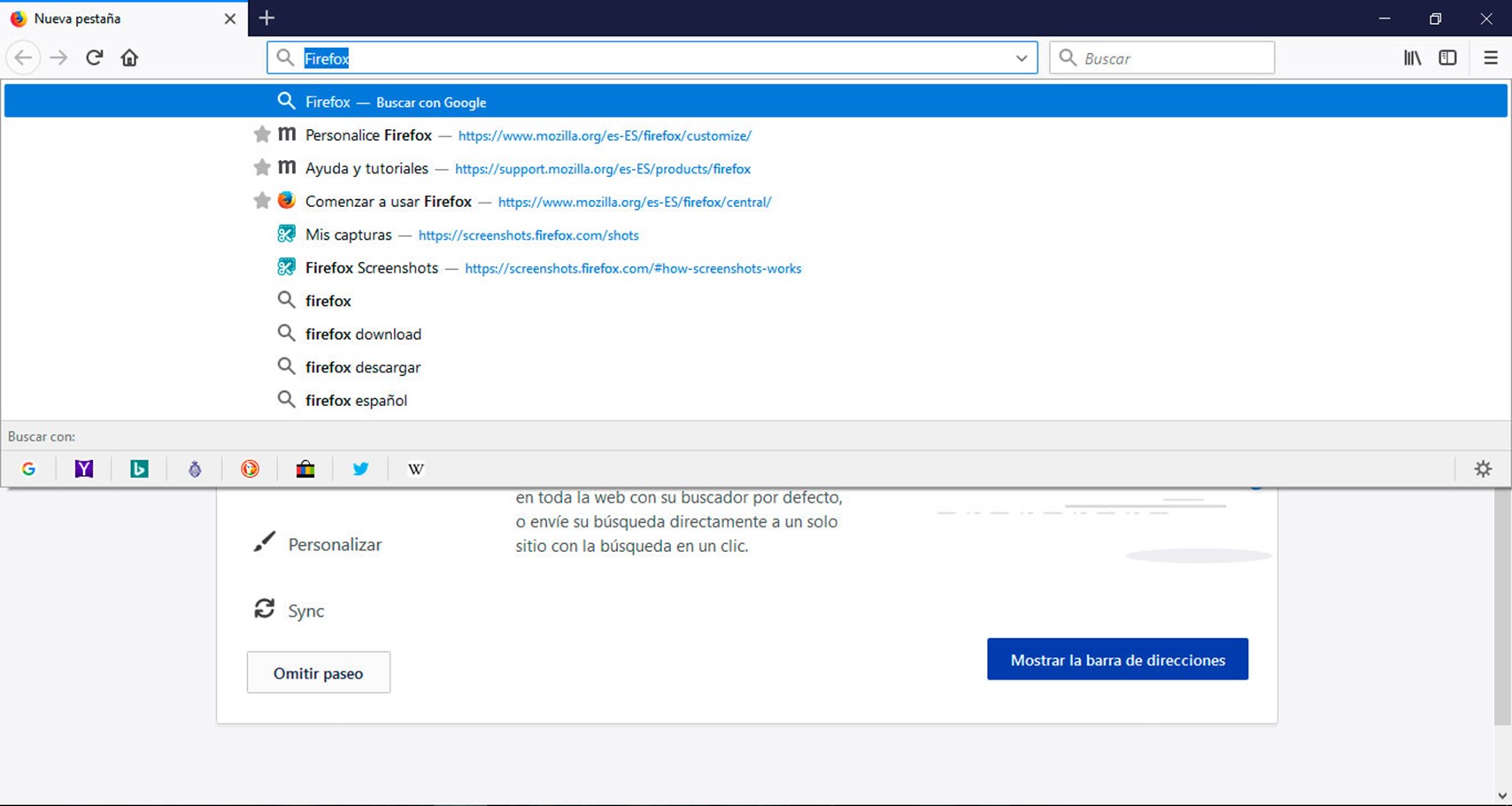Open Personalice Firefox bookmark suggestion
This screenshot has width=1512, height=806.
756,135
